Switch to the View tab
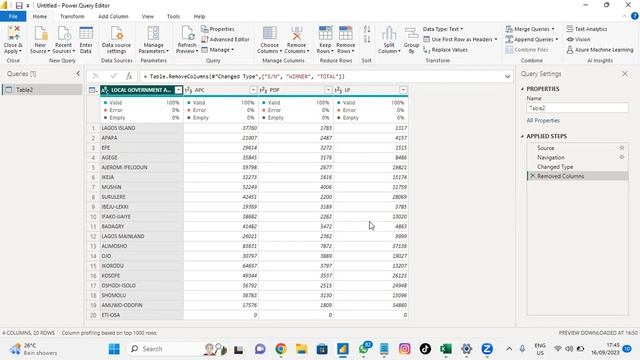Viewport: 640px width, 360px height. tap(148, 16)
